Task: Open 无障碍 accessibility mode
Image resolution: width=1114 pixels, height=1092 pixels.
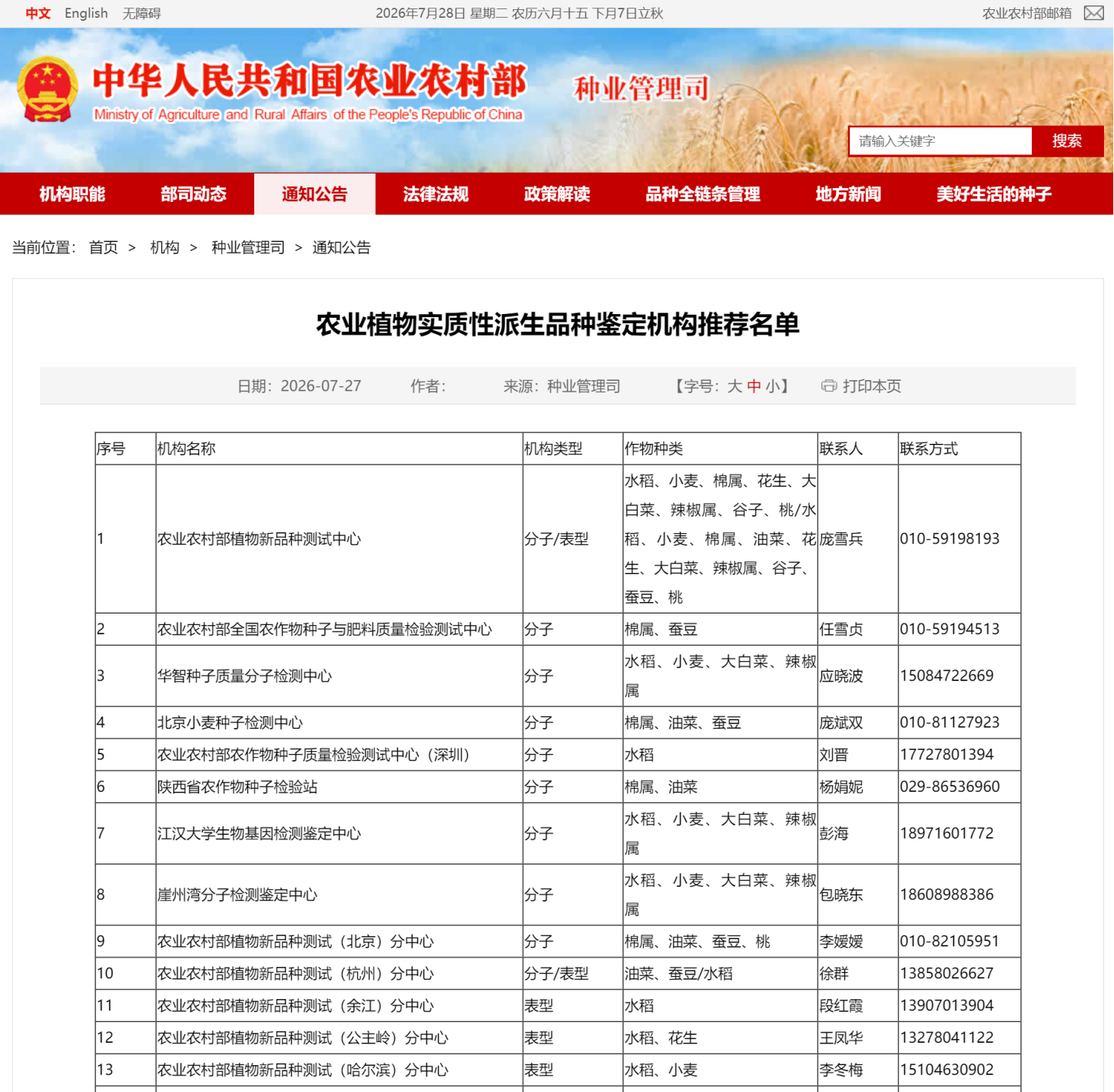Action: (141, 13)
